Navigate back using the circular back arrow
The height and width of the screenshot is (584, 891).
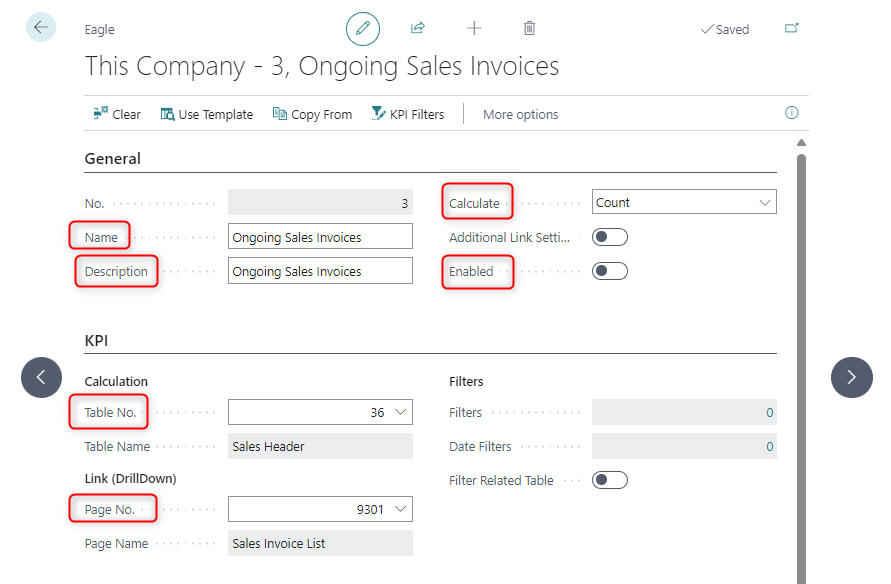[x=40, y=26]
